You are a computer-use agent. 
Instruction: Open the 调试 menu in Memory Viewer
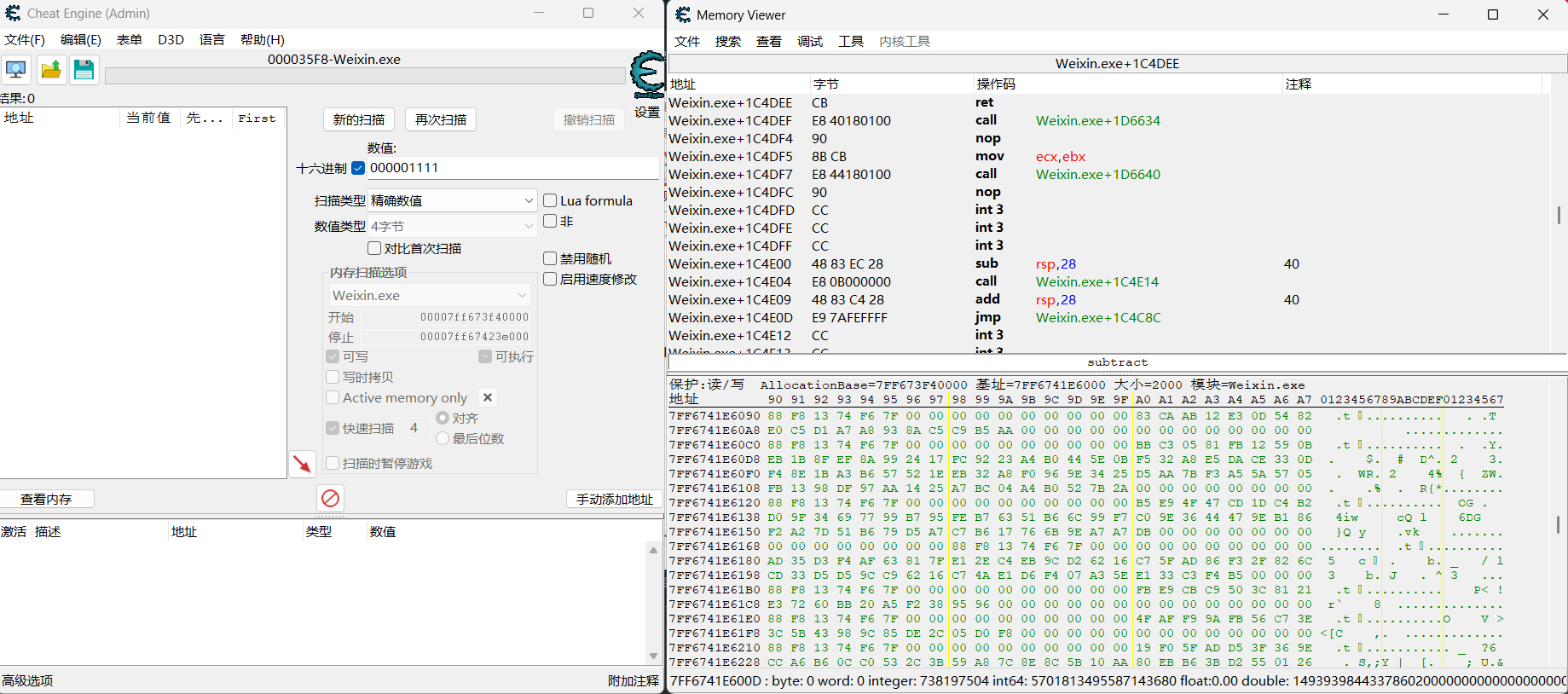click(x=809, y=42)
